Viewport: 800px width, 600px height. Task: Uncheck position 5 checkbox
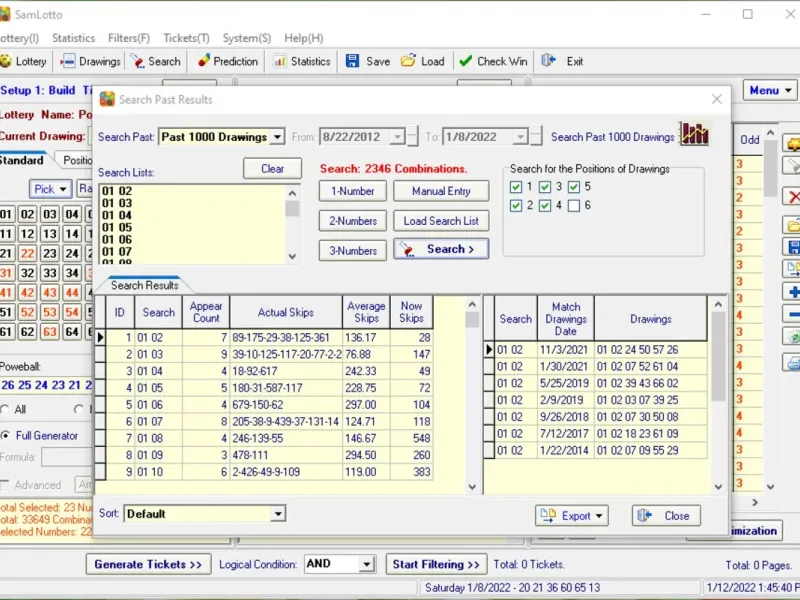tap(574, 187)
